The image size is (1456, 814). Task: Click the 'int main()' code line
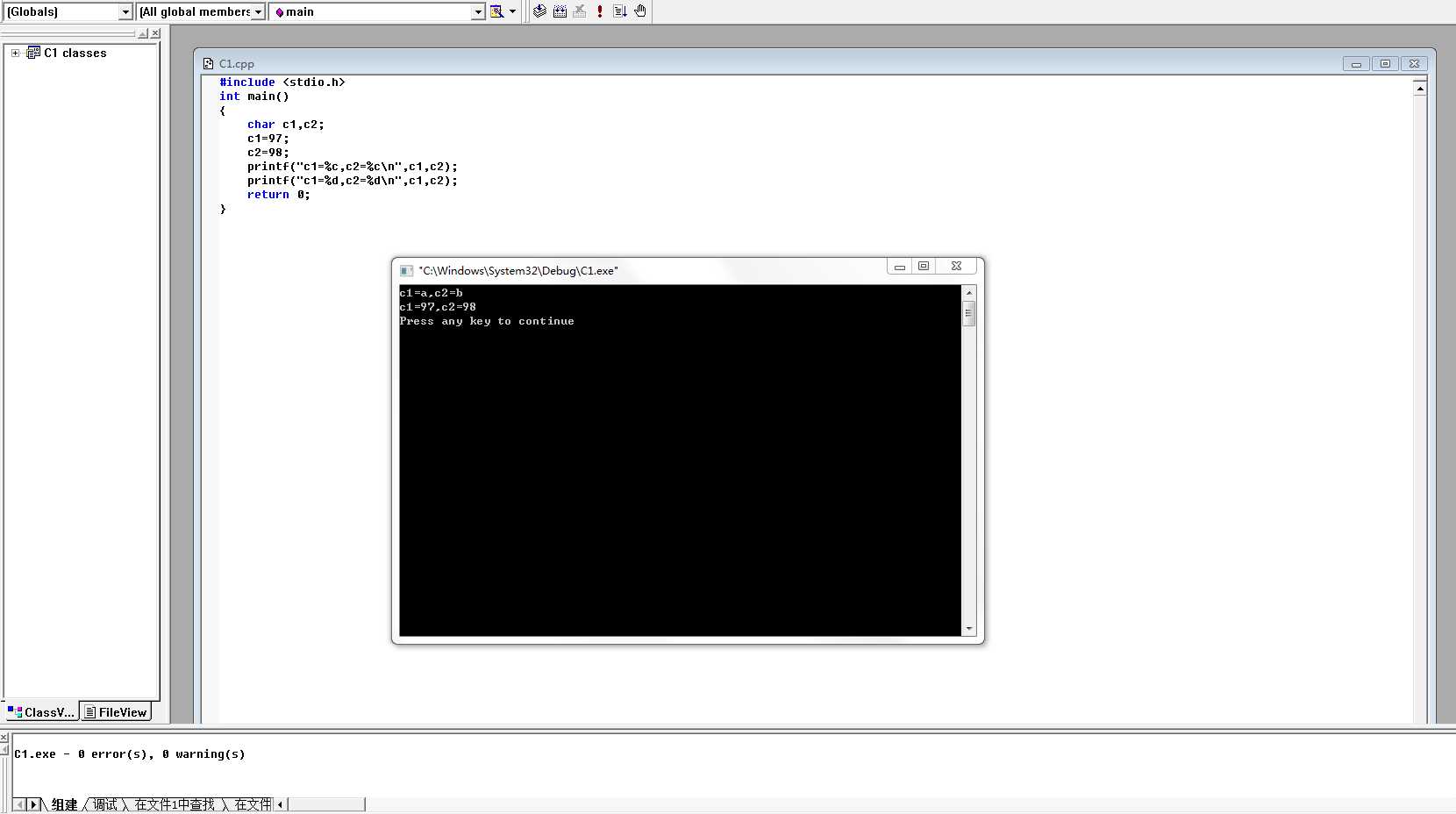(x=254, y=96)
